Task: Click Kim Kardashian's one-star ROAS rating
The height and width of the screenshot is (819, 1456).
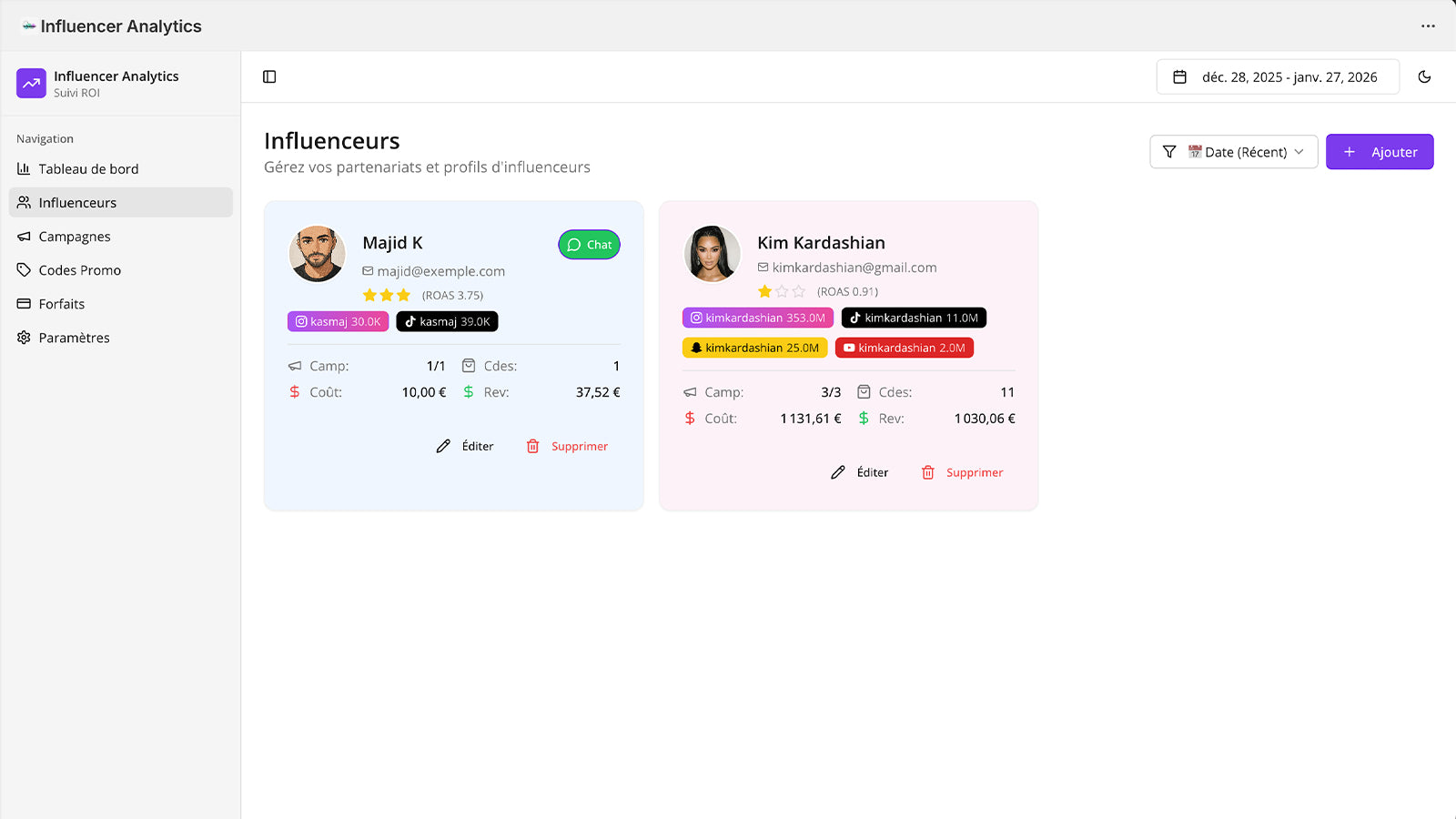Action: coord(764,291)
